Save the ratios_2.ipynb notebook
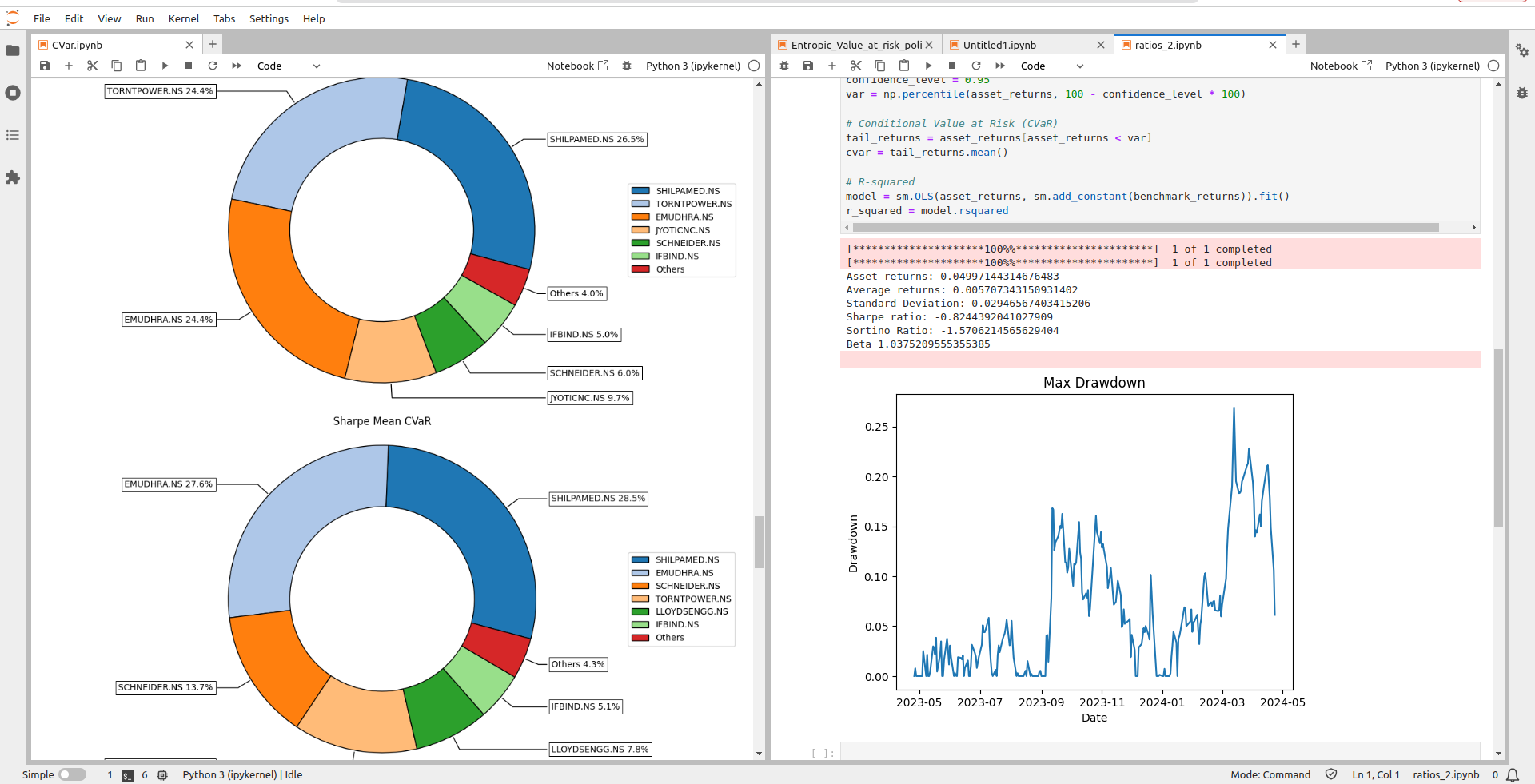 pos(808,66)
